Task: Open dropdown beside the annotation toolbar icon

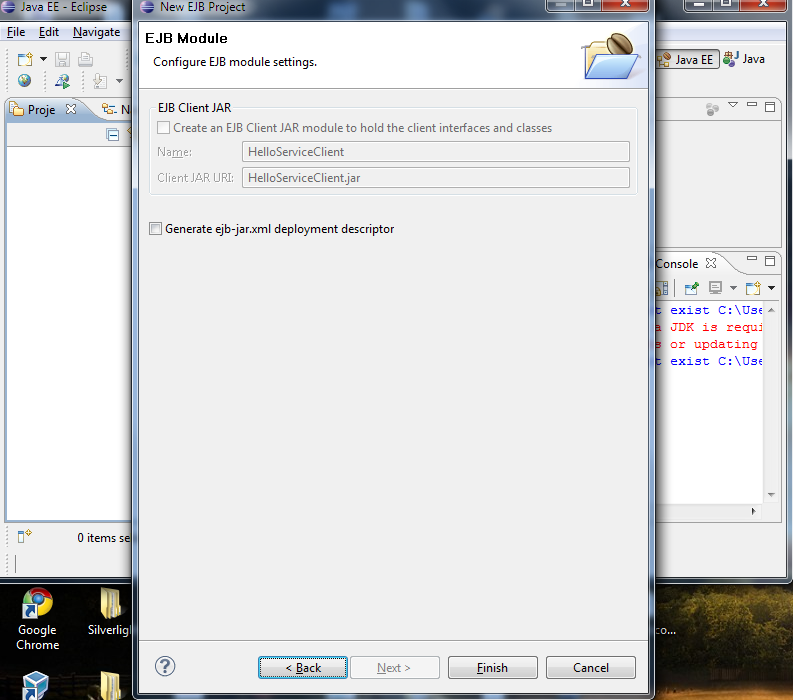Action: click(119, 81)
